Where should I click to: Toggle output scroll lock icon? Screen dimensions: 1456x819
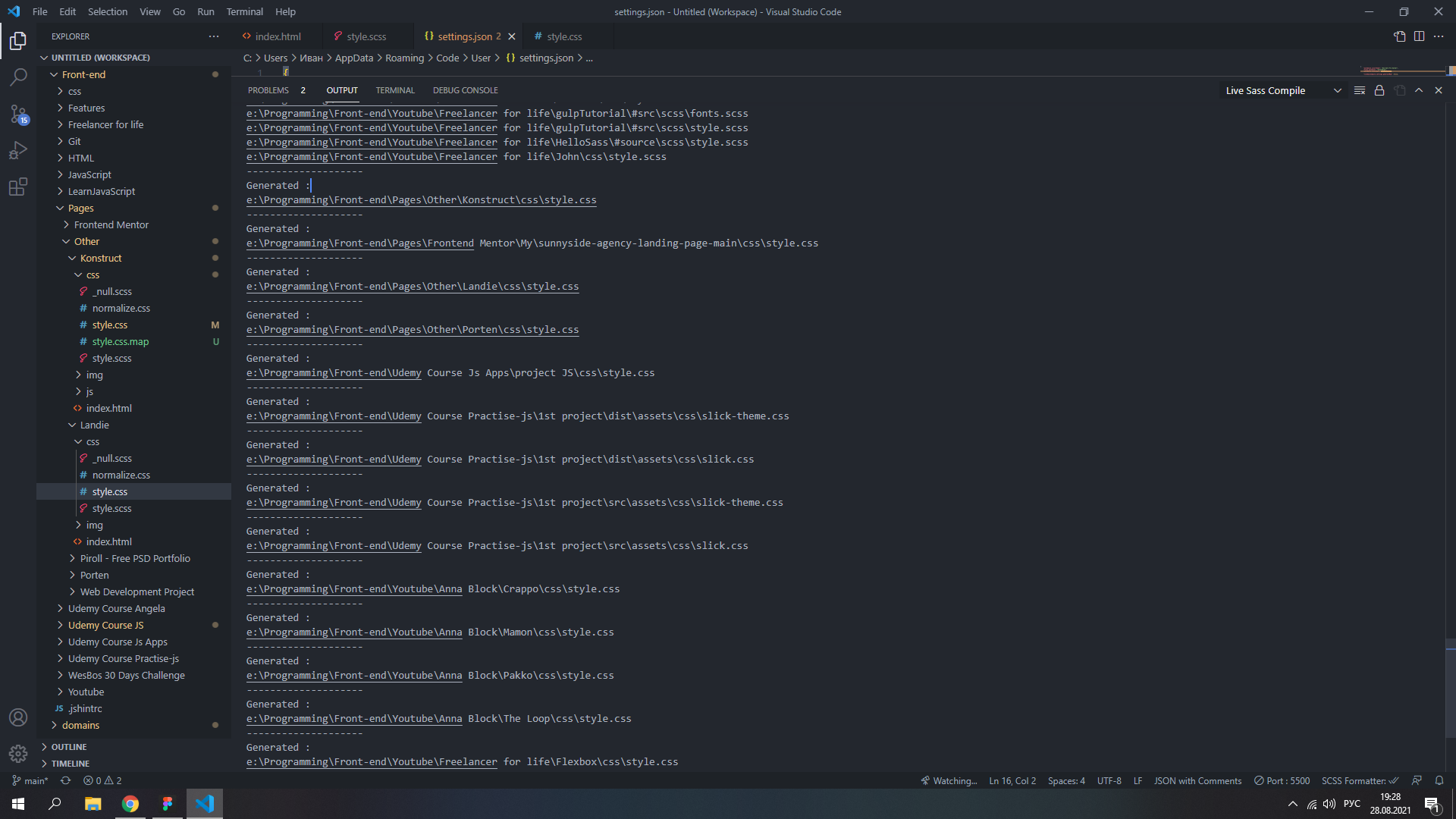pyautogui.click(x=1379, y=90)
